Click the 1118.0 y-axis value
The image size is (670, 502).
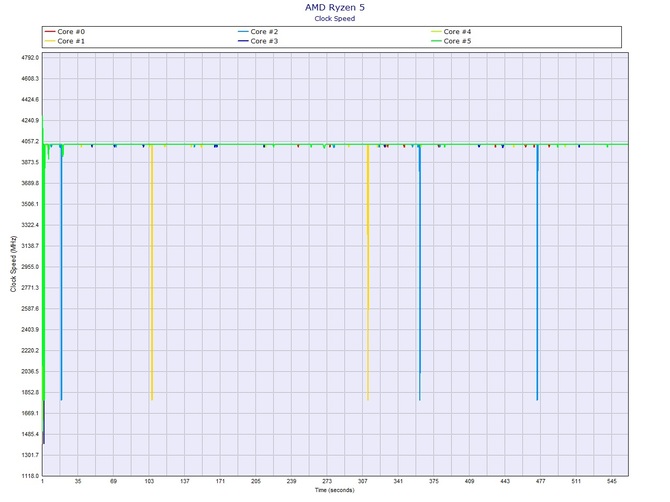(30, 476)
